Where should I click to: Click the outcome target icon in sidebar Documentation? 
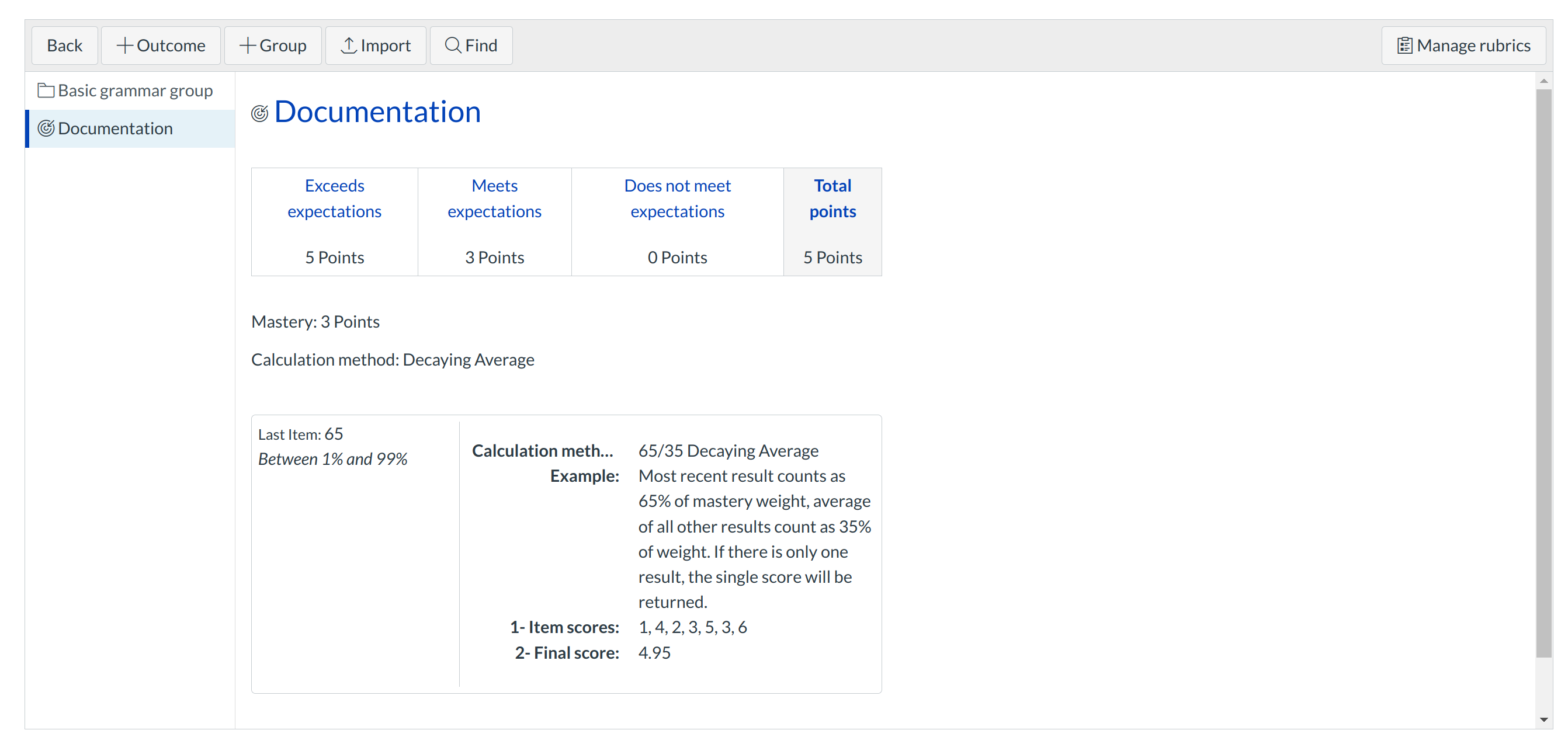click(x=46, y=128)
